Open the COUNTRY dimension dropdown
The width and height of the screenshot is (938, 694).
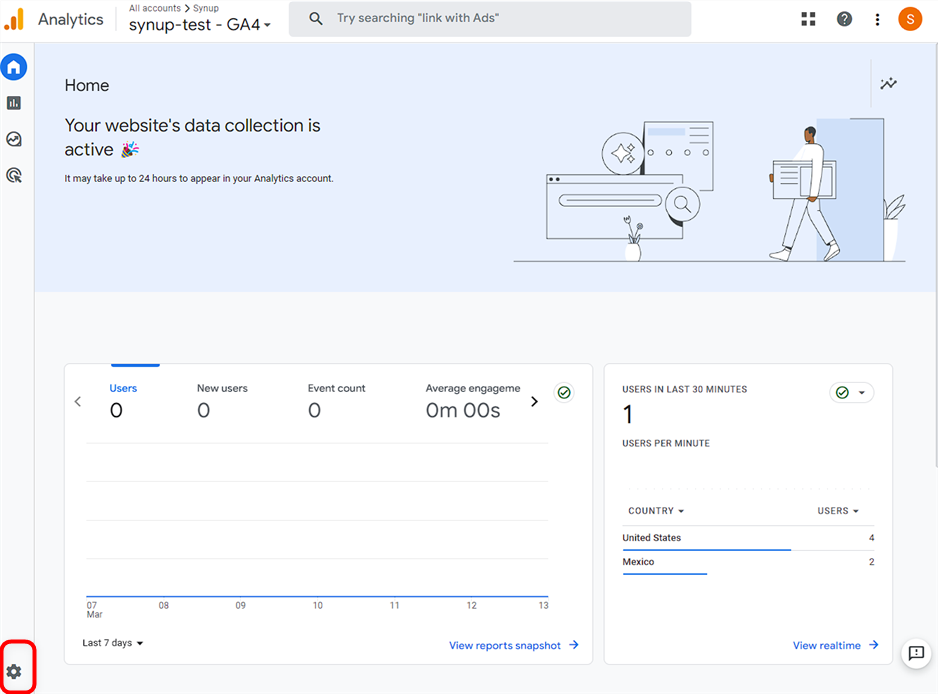(x=656, y=511)
